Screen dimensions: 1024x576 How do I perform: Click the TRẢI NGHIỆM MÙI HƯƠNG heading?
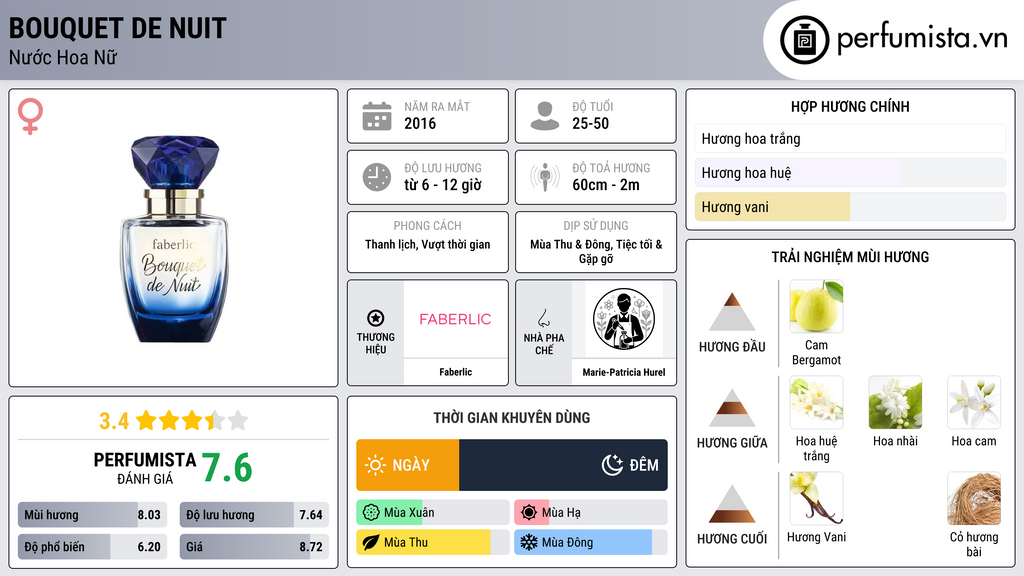click(850, 257)
